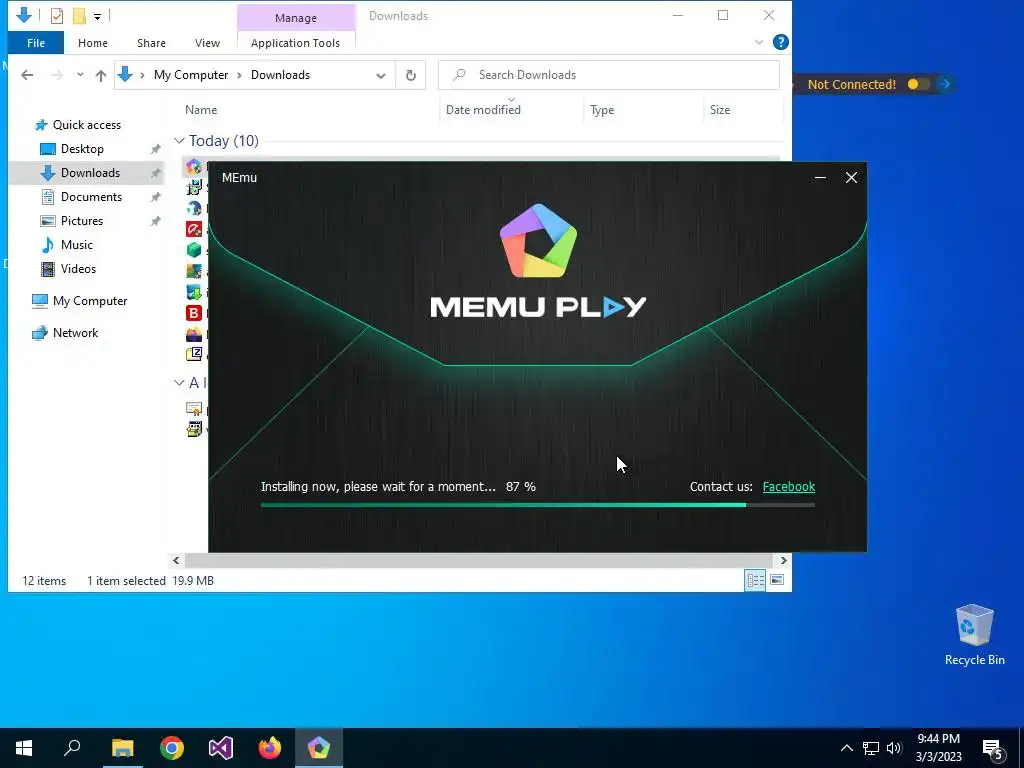Screen dimensions: 1024x768
Task: Collapse the second file group chevron
Action: (x=179, y=383)
